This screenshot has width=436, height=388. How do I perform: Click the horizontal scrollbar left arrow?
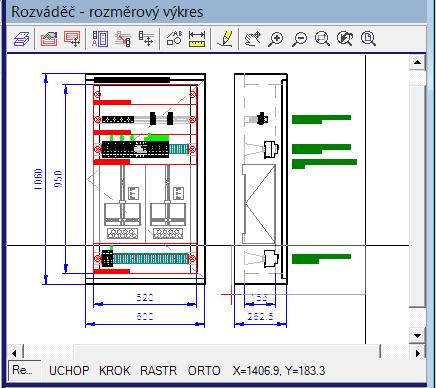(x=14, y=353)
